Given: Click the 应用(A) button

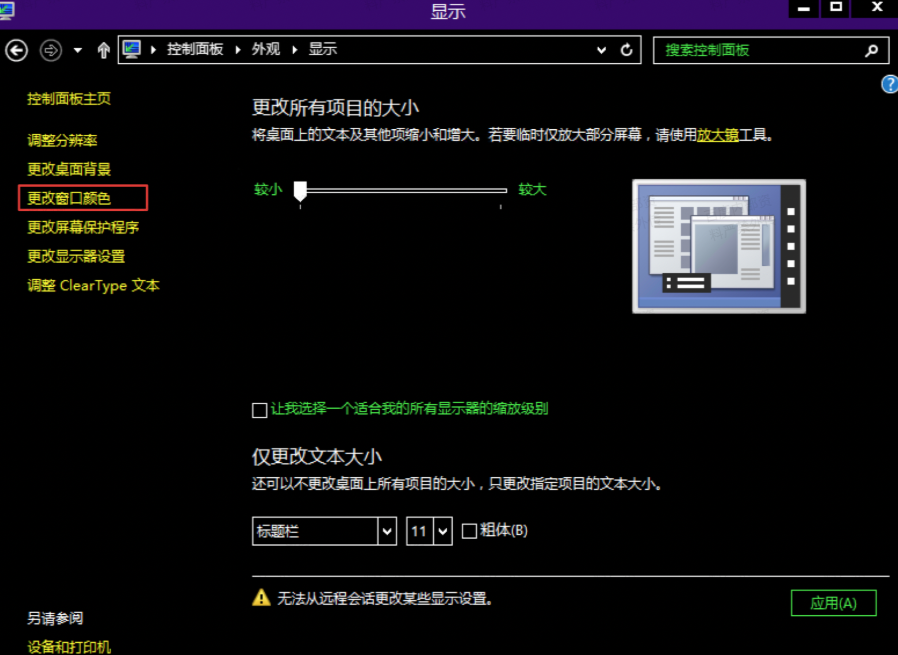Looking at the screenshot, I should [833, 603].
